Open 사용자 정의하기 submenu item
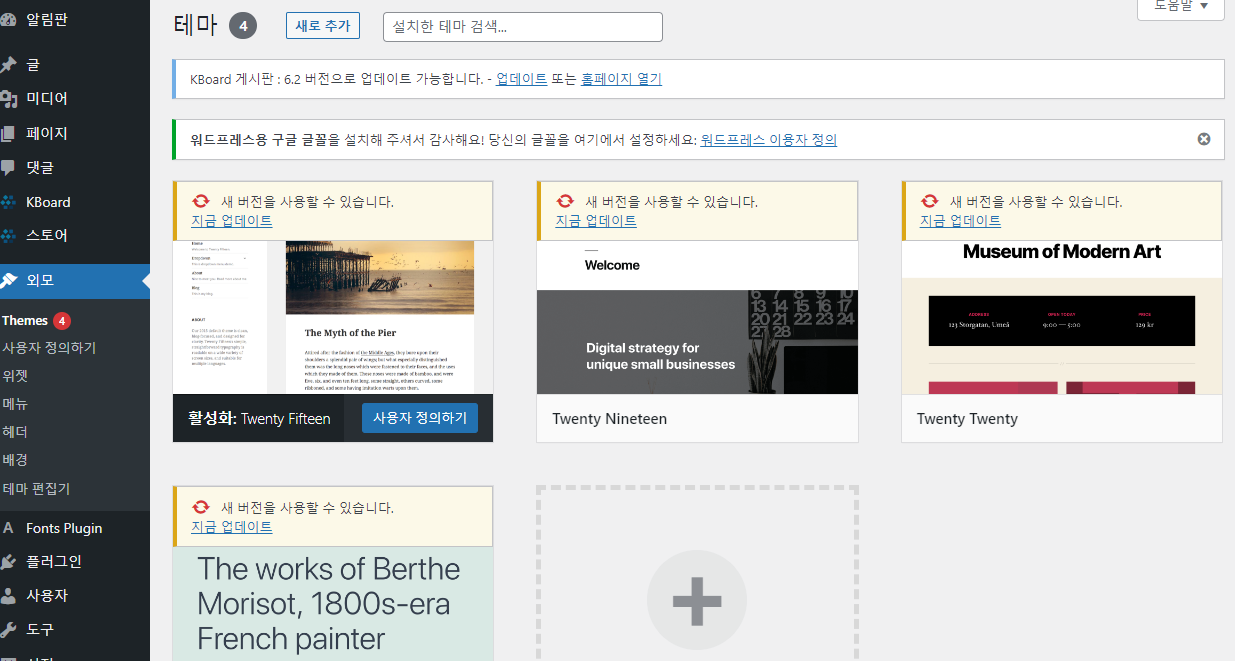This screenshot has width=1235, height=661. pyautogui.click(x=49, y=348)
